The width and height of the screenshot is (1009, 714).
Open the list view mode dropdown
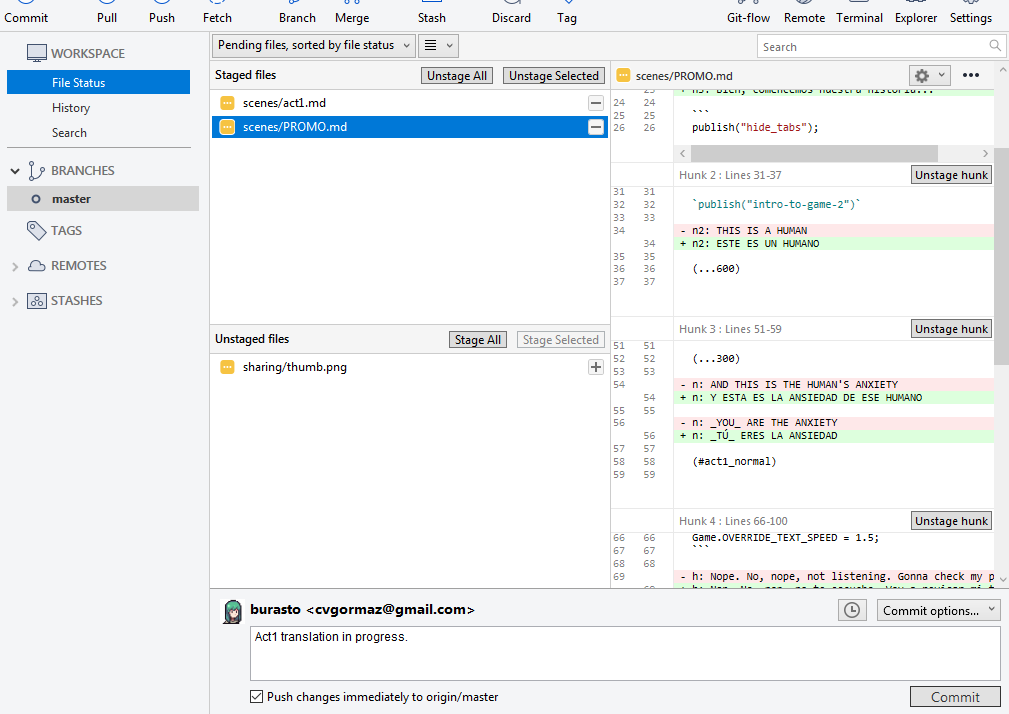438,45
